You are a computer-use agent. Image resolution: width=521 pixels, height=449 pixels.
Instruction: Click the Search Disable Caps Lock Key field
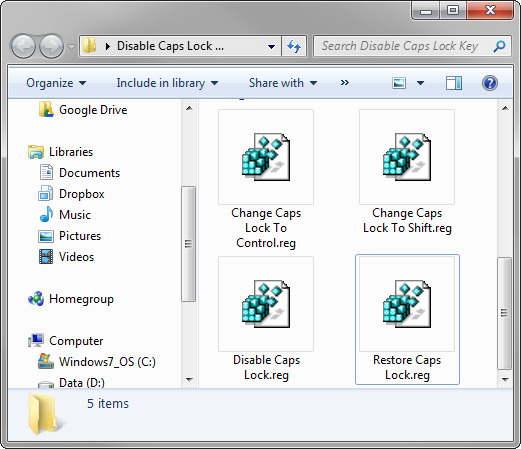point(403,46)
